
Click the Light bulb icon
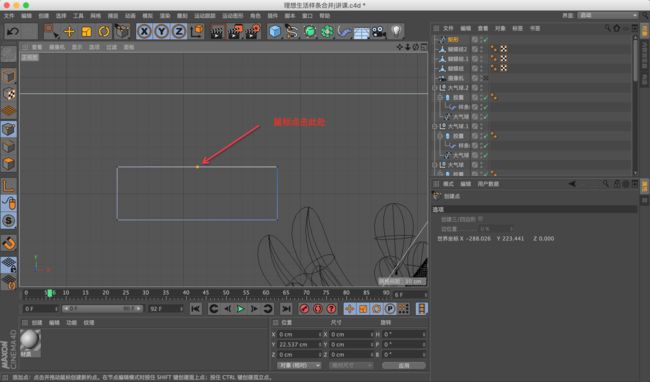tap(396, 31)
